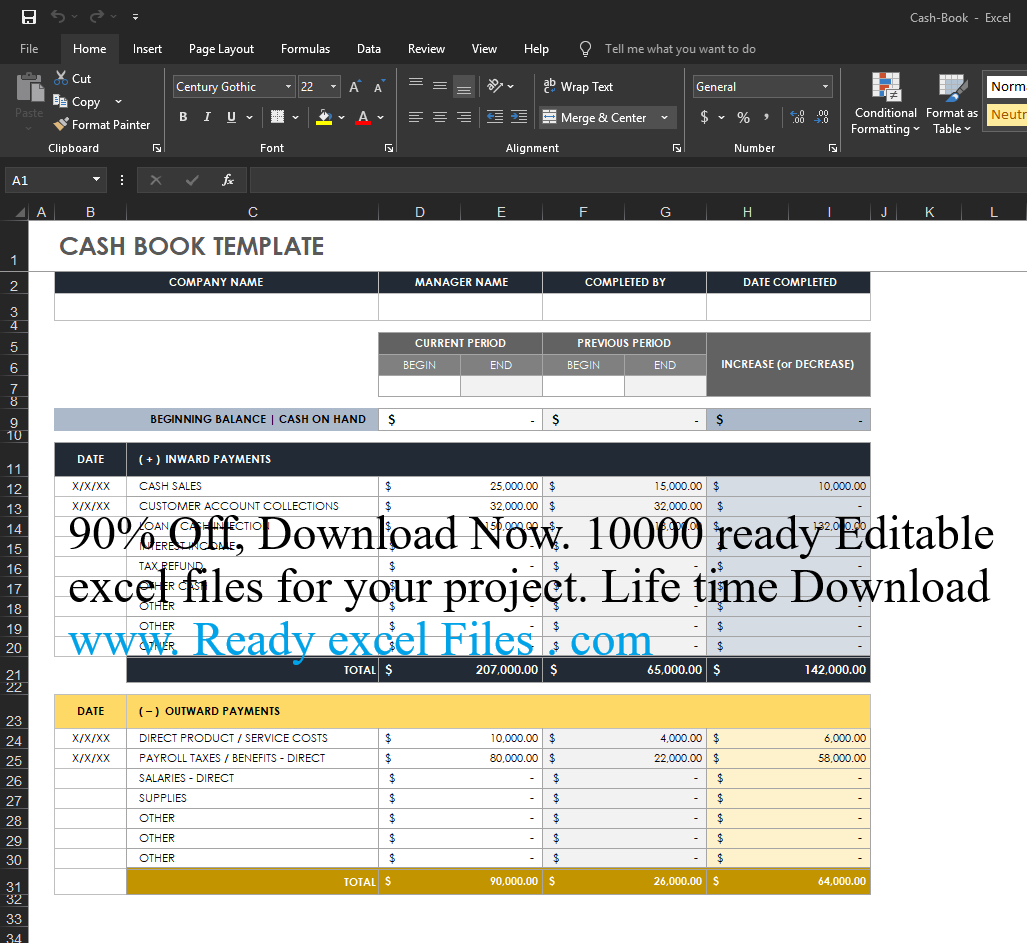Save the Cash-Book workbook
The height and width of the screenshot is (943, 1027).
click(x=27, y=16)
